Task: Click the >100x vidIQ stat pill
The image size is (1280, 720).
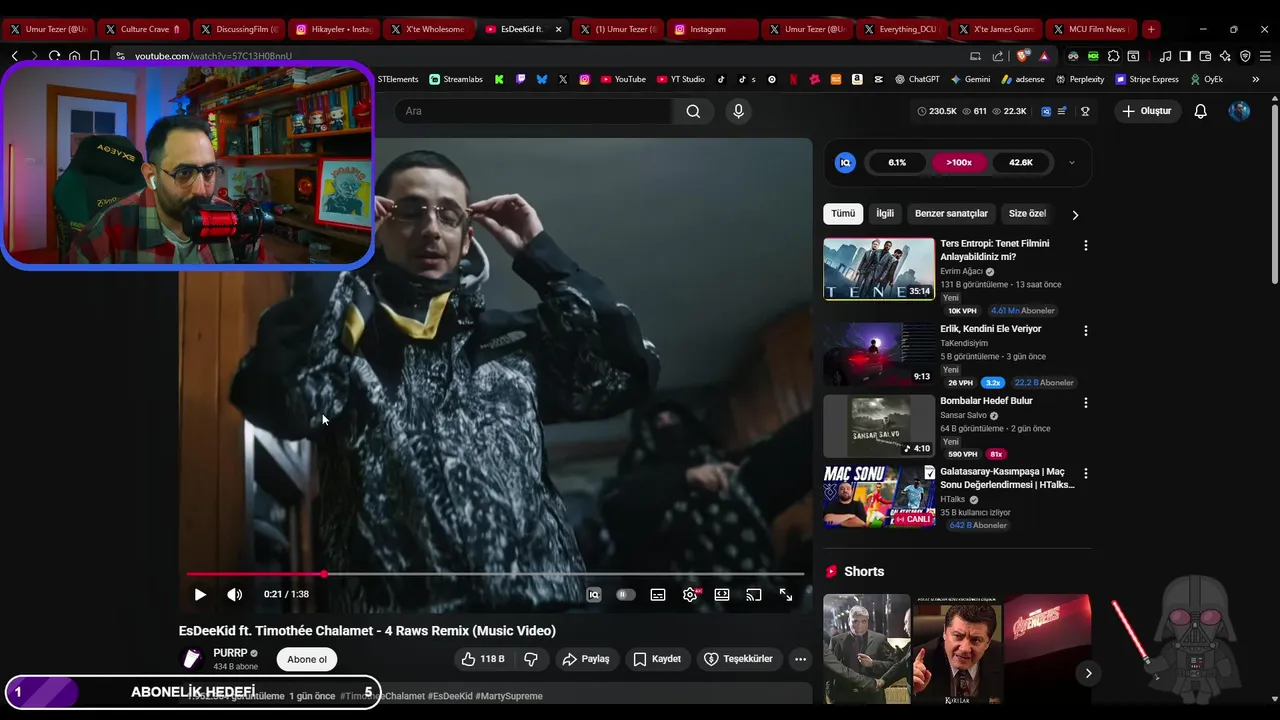Action: 959,162
